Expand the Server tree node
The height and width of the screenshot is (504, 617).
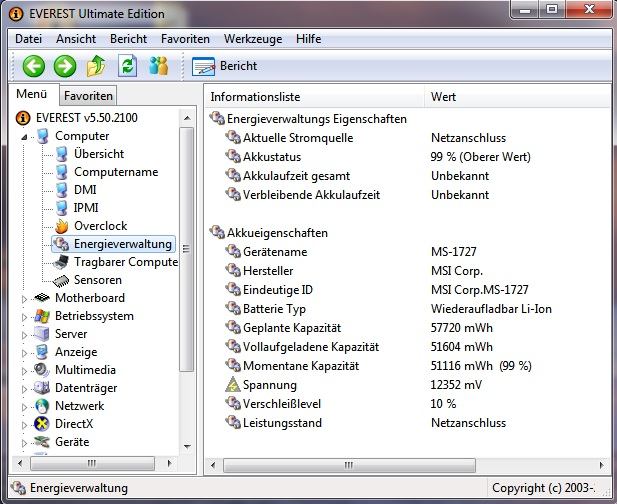(x=24, y=335)
